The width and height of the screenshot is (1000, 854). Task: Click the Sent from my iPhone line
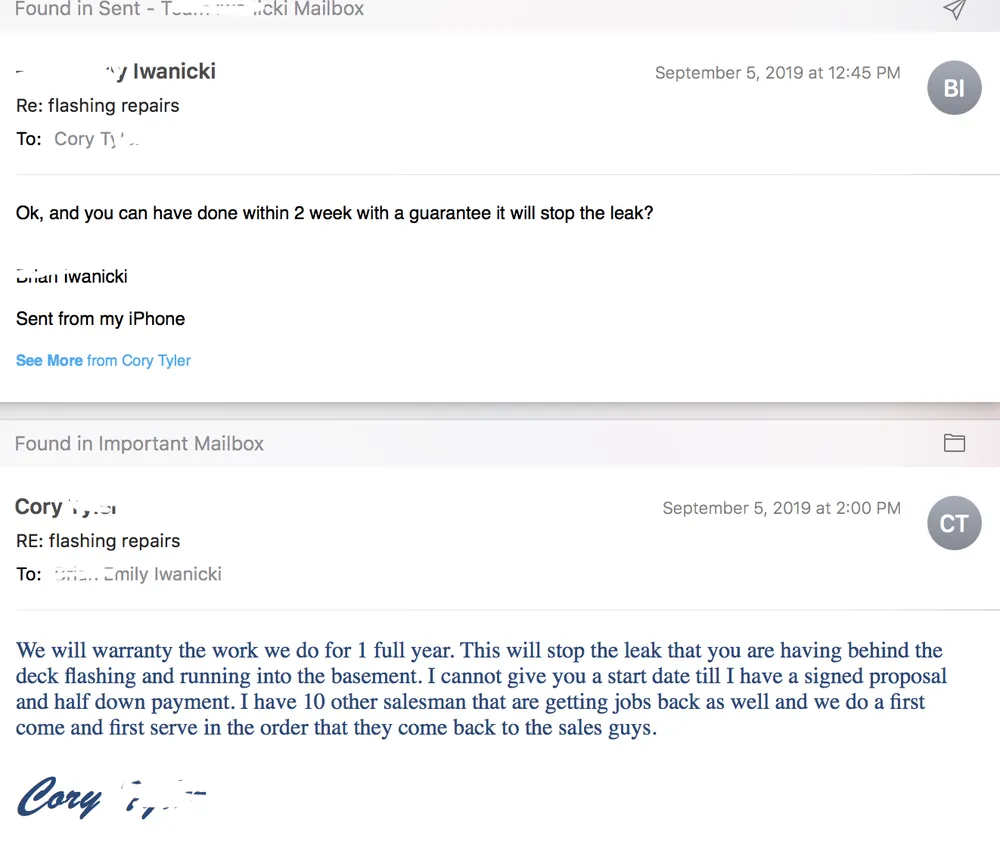[x=100, y=319]
